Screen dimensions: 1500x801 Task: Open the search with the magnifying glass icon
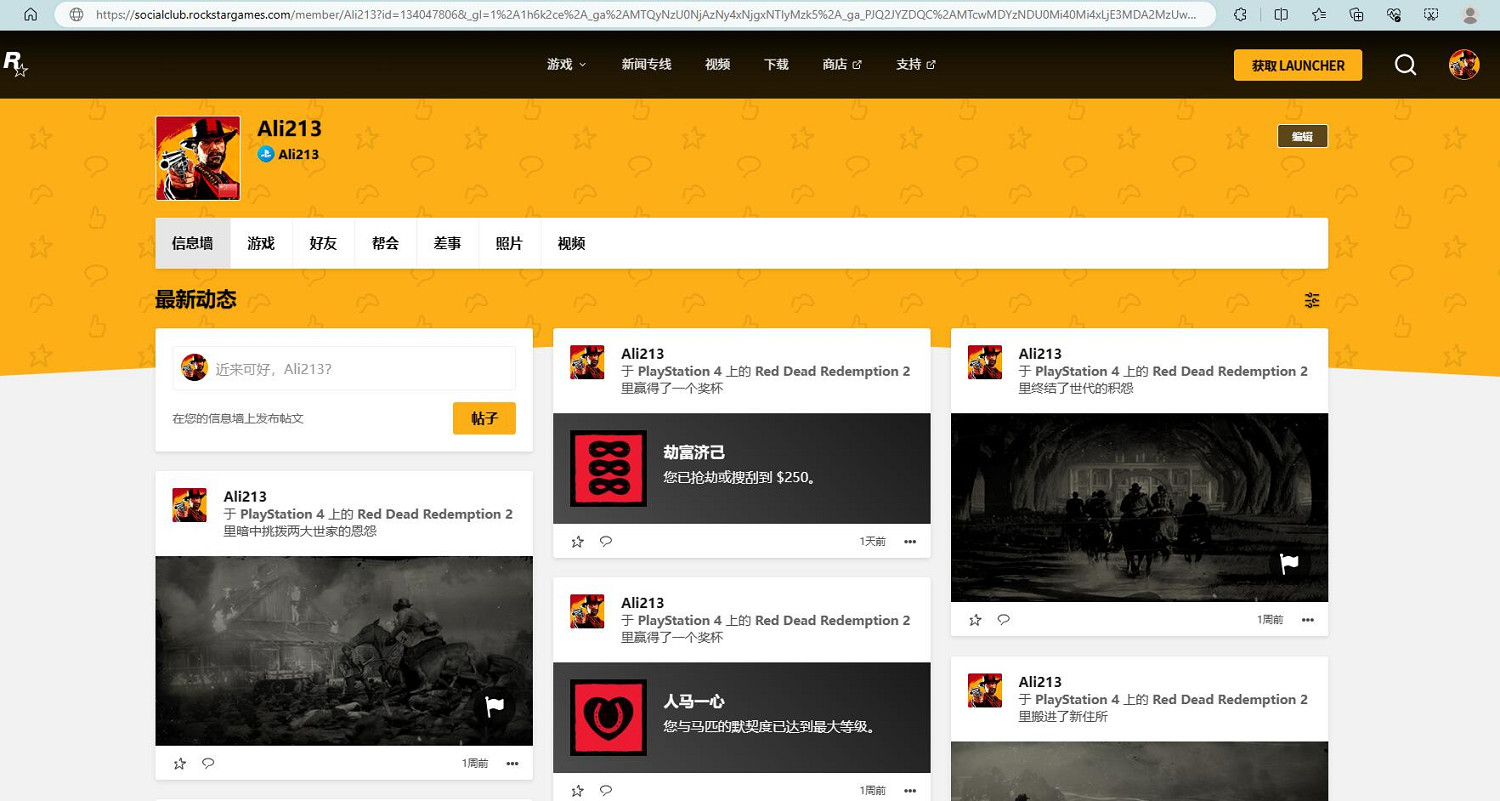click(x=1405, y=64)
